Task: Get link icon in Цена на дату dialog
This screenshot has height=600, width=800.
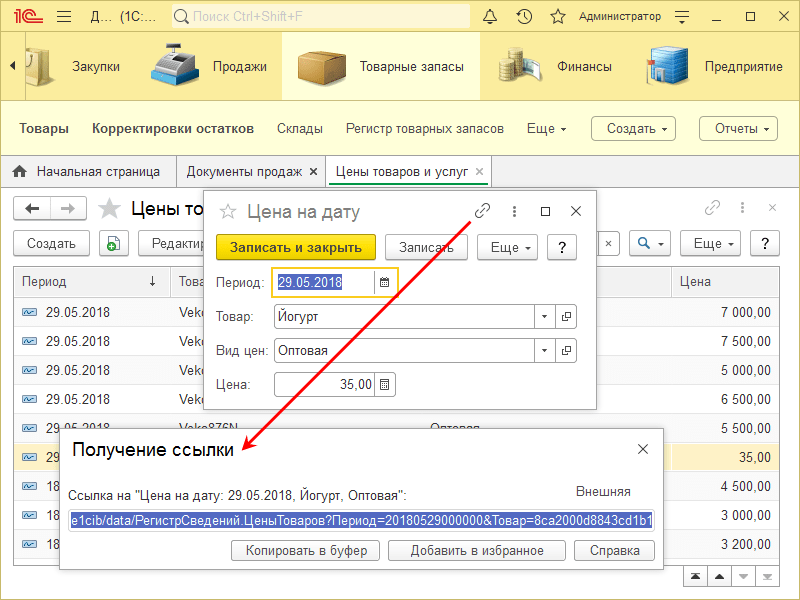Action: pyautogui.click(x=482, y=211)
